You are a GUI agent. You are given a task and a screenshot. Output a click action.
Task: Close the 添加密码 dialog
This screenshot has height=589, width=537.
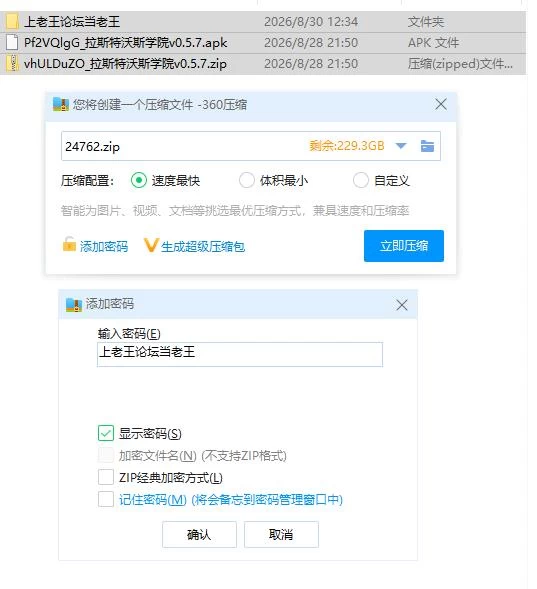point(402,305)
